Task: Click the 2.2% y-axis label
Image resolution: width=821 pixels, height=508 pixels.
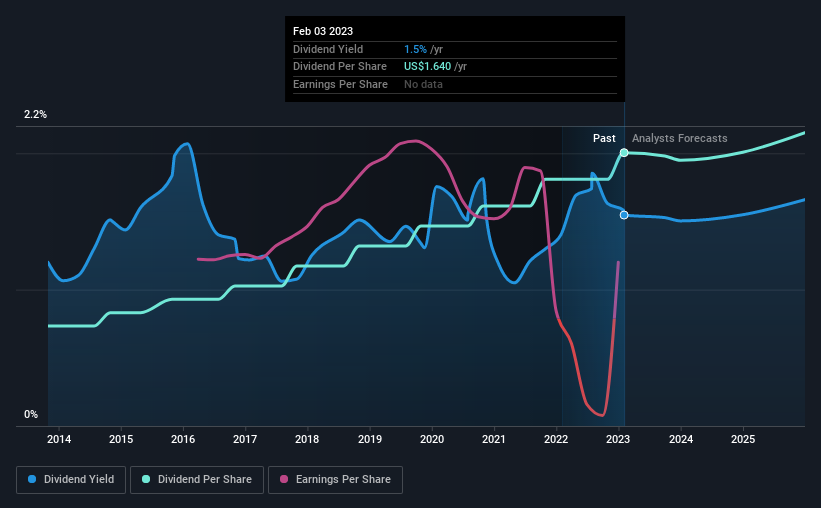Action: (35, 114)
